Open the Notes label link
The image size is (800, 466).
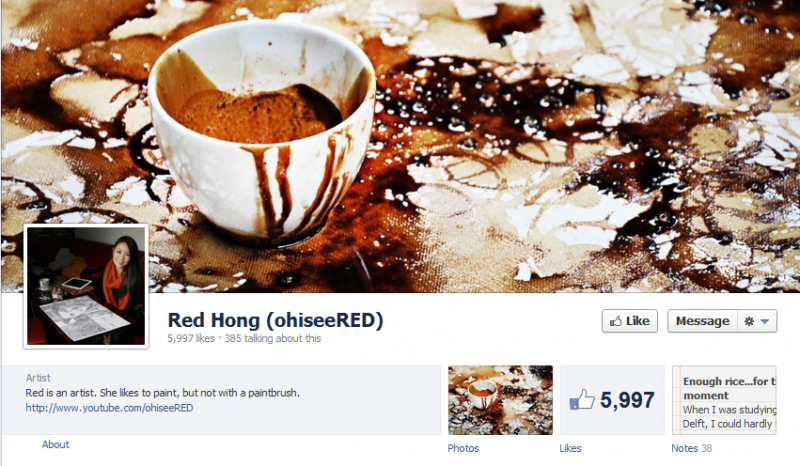pos(684,448)
